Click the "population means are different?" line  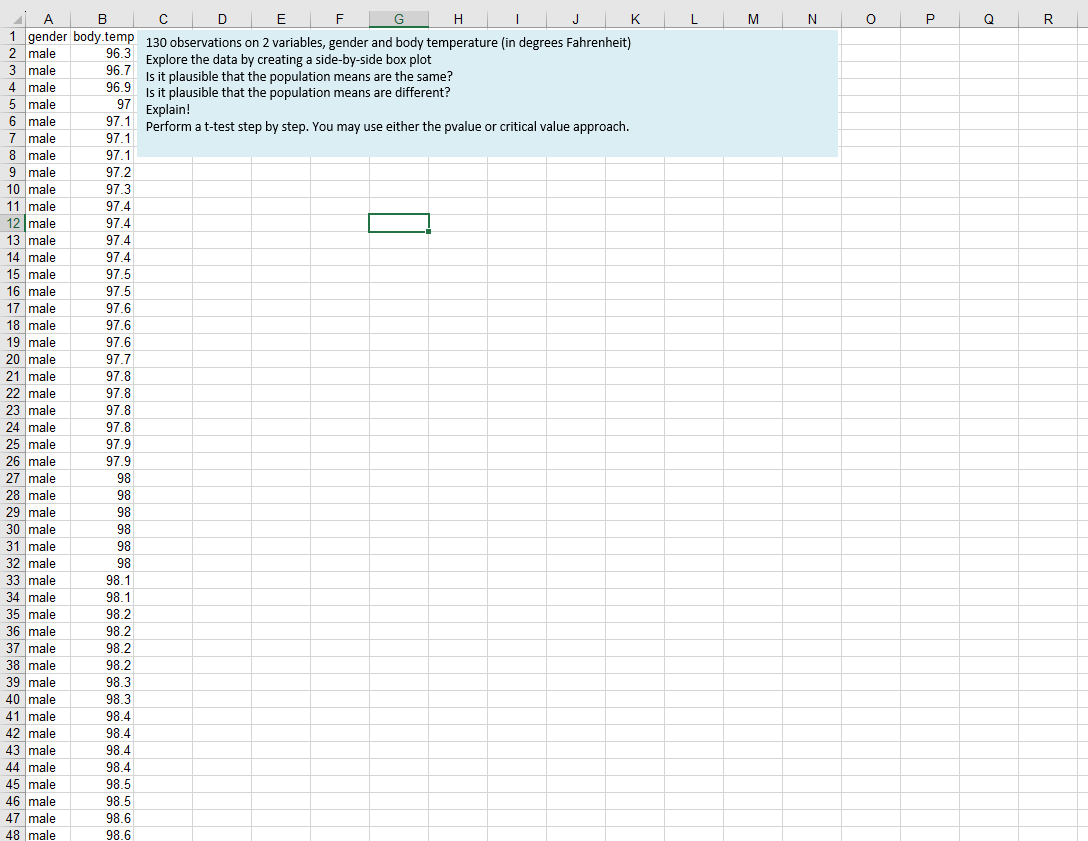(x=298, y=92)
